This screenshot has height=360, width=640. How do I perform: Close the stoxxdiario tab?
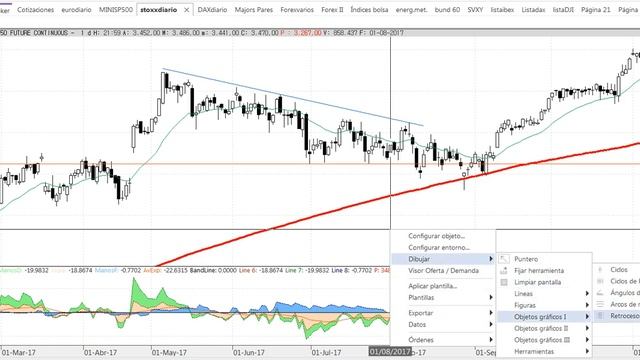coord(187,10)
